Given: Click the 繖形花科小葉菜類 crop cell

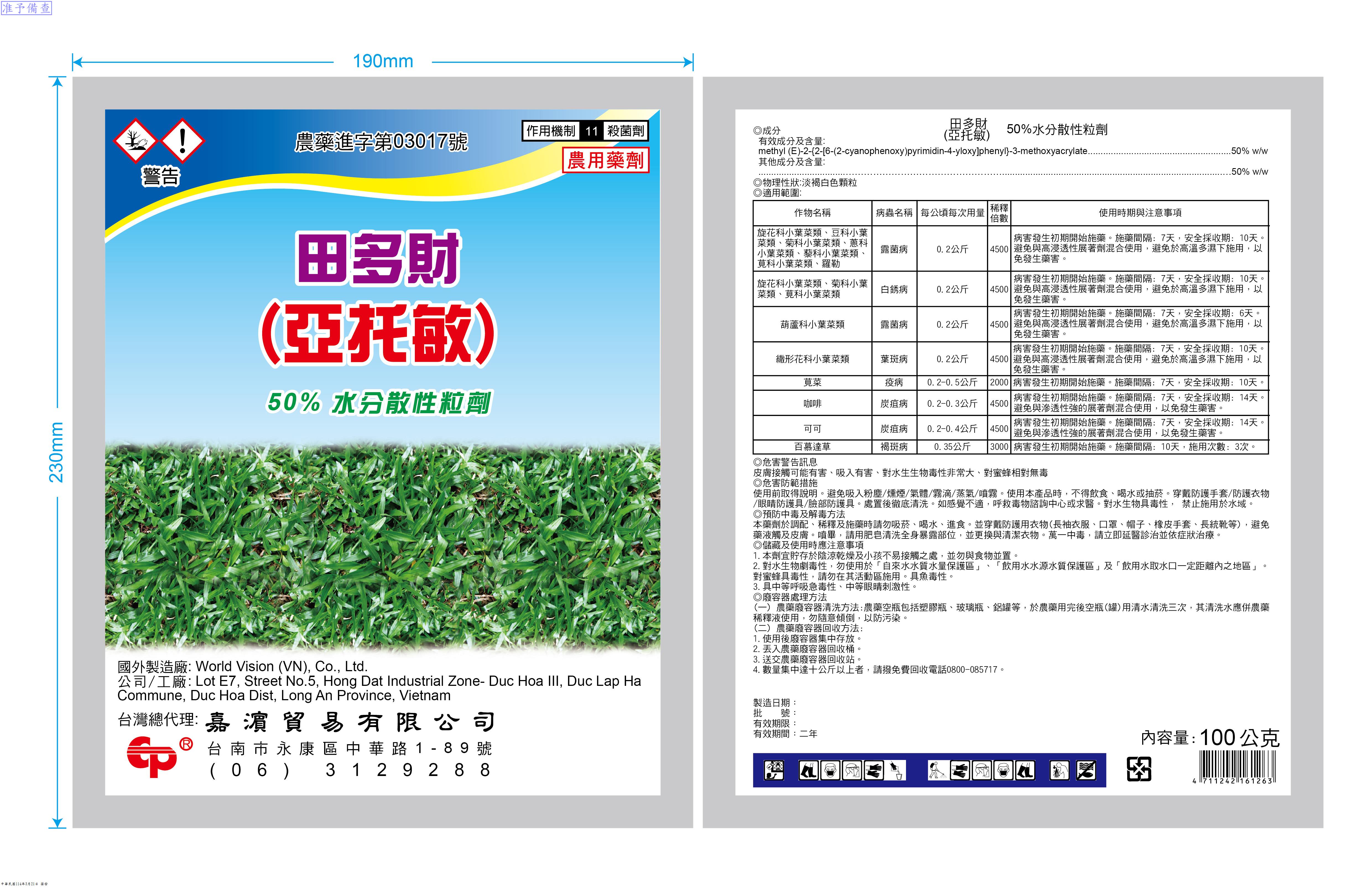Looking at the screenshot, I should point(812,359).
